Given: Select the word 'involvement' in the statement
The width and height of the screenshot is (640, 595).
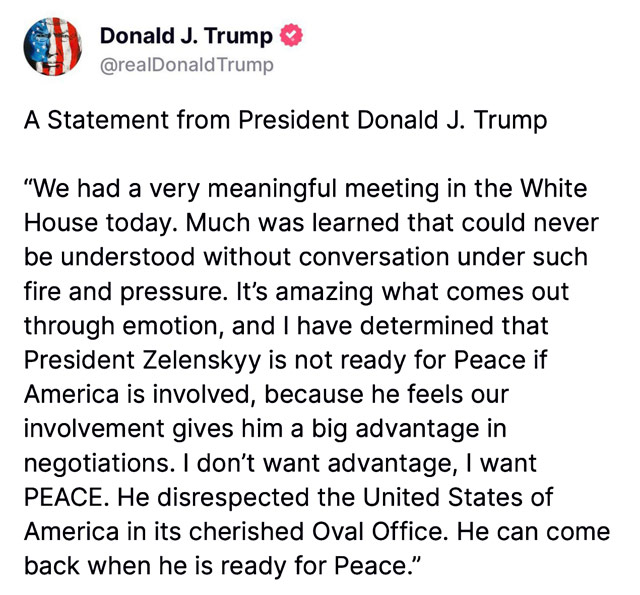Looking at the screenshot, I should 94,429.
